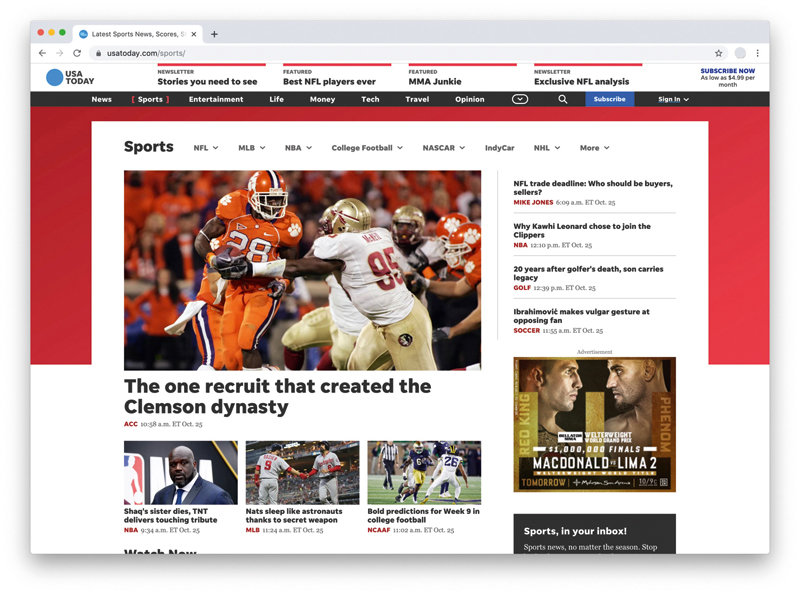This screenshot has height=594, width=800.
Task: Click the 'Sports, in your inbox!' box
Action: coord(594,534)
